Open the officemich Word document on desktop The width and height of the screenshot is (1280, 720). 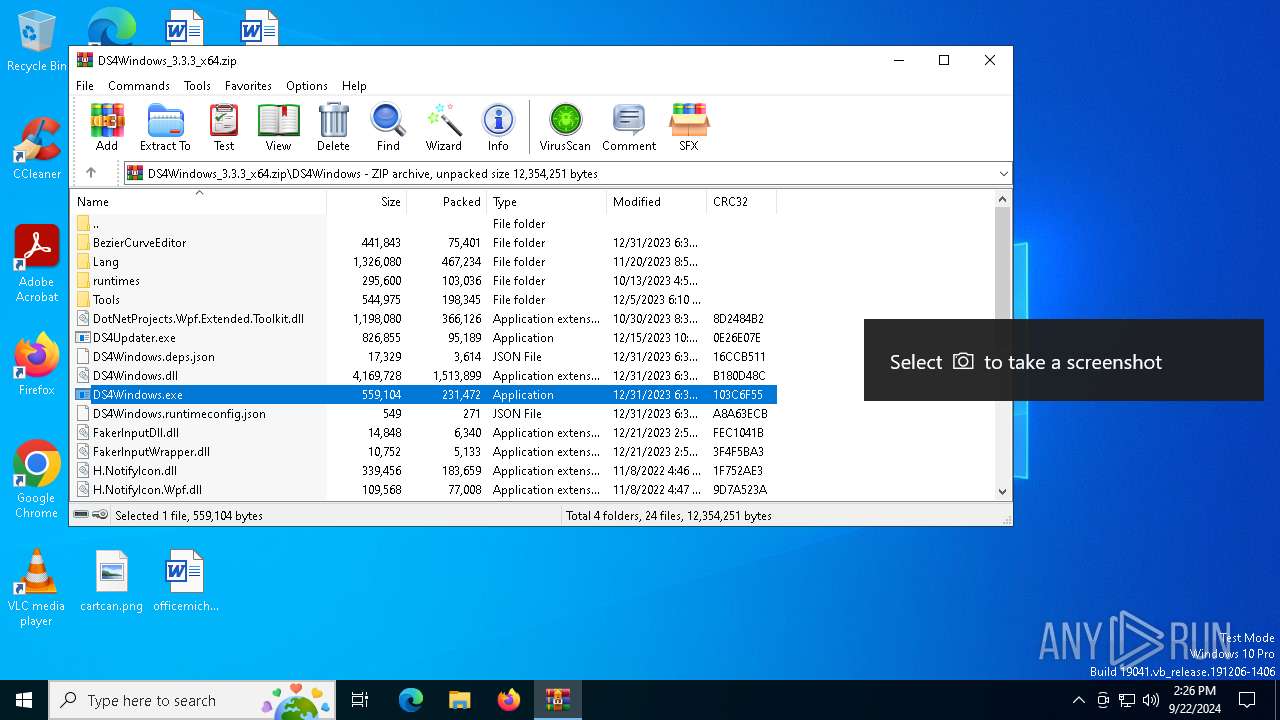pos(186,580)
